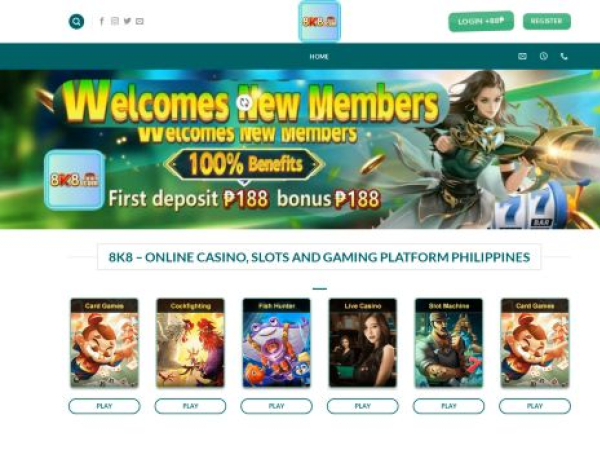Viewport: 600px width, 450px height.
Task: Click the 8K8 online casino heading
Action: click(319, 257)
